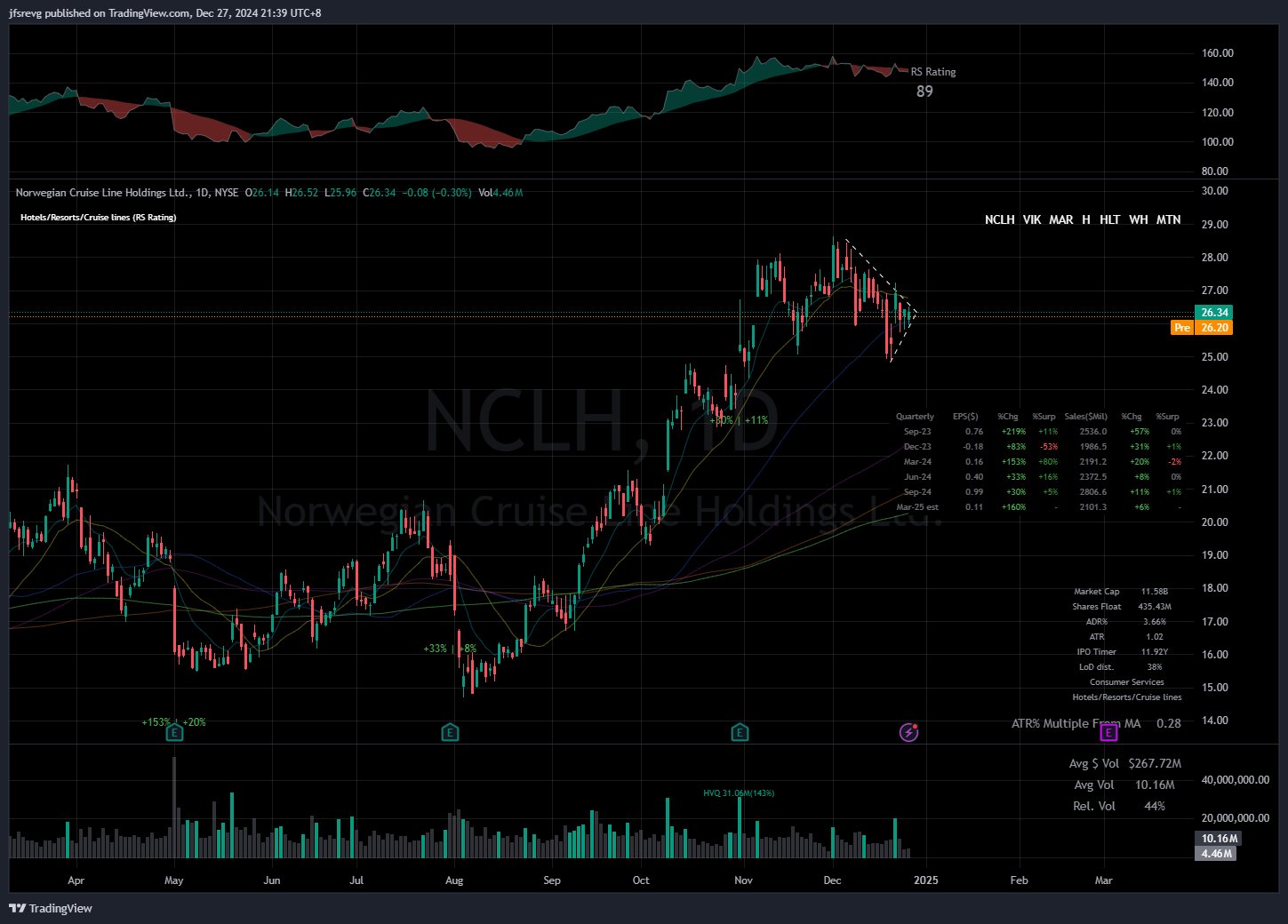Click the RS Rating value 89
Viewport: 1288px width, 924px height.
pyautogui.click(x=924, y=91)
